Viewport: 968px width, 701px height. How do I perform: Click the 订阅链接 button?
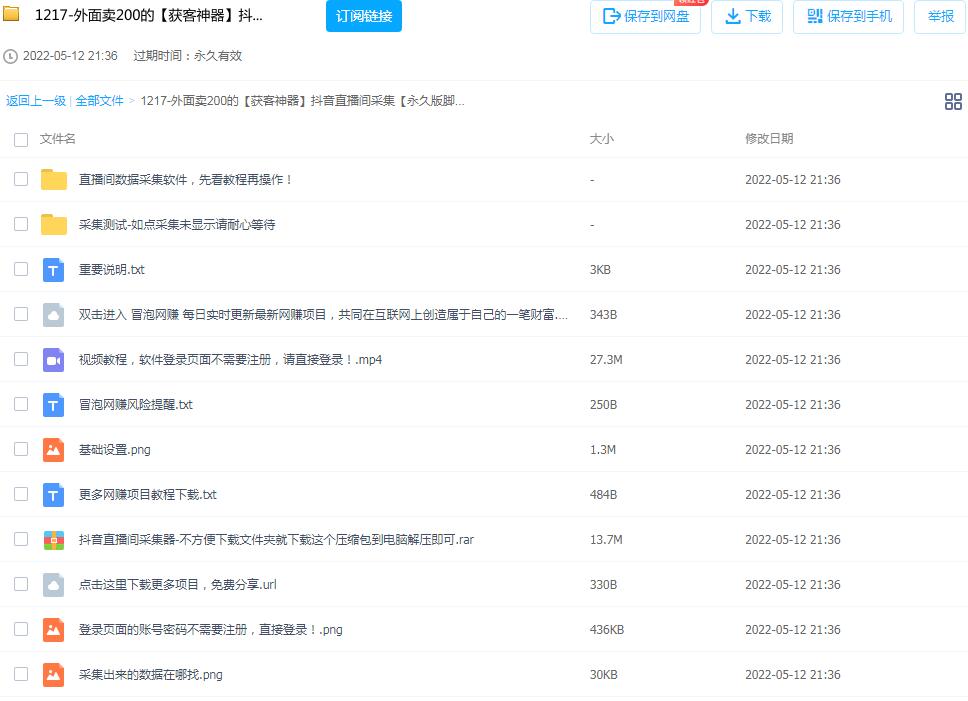(364, 16)
